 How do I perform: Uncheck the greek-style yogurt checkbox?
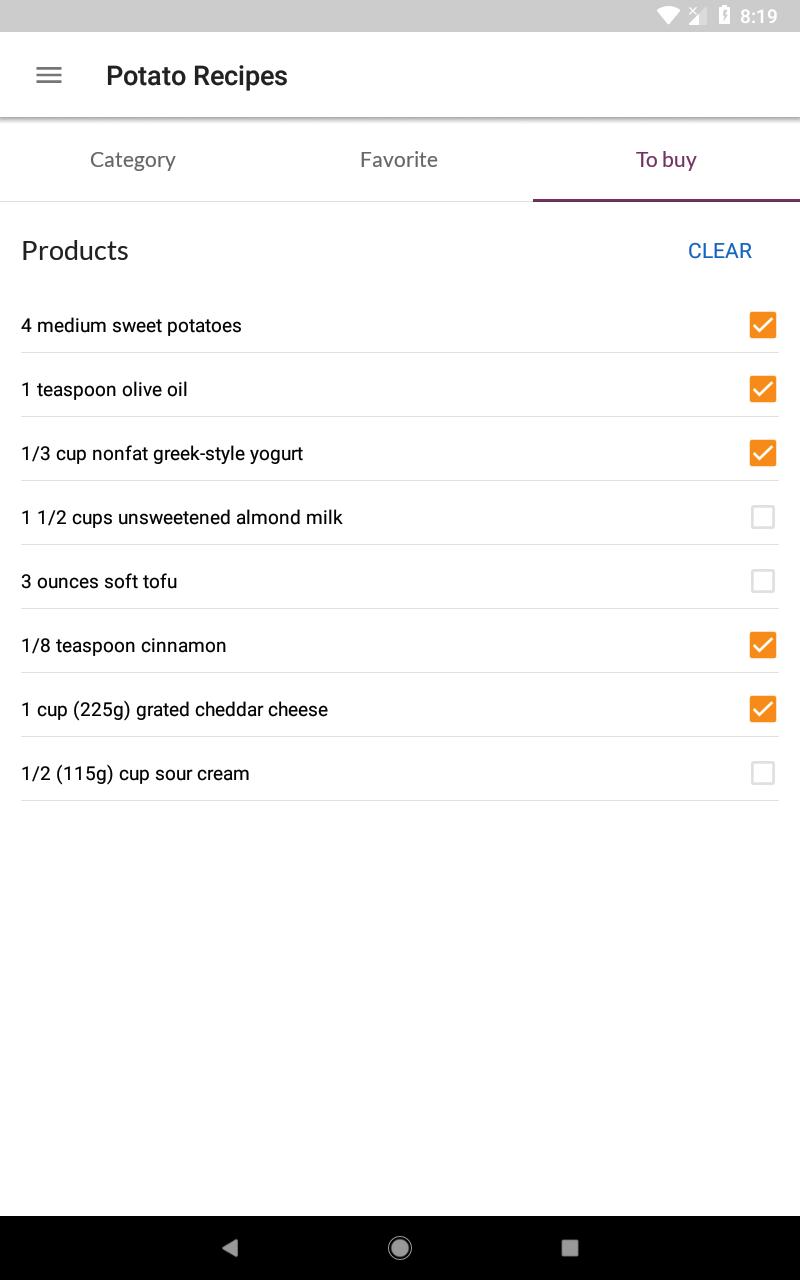point(763,453)
